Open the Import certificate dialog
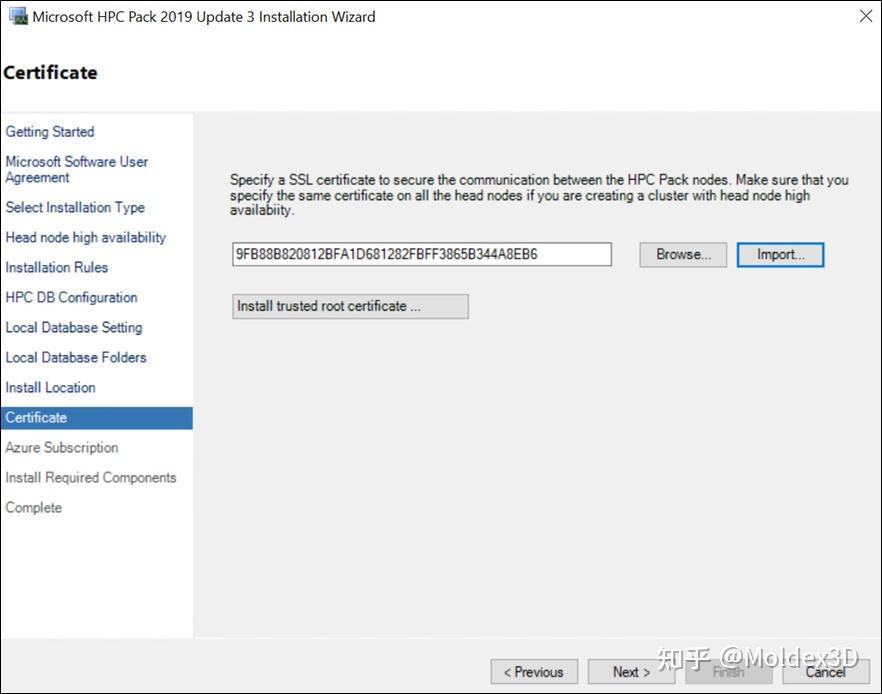This screenshot has width=882, height=694. tap(780, 255)
